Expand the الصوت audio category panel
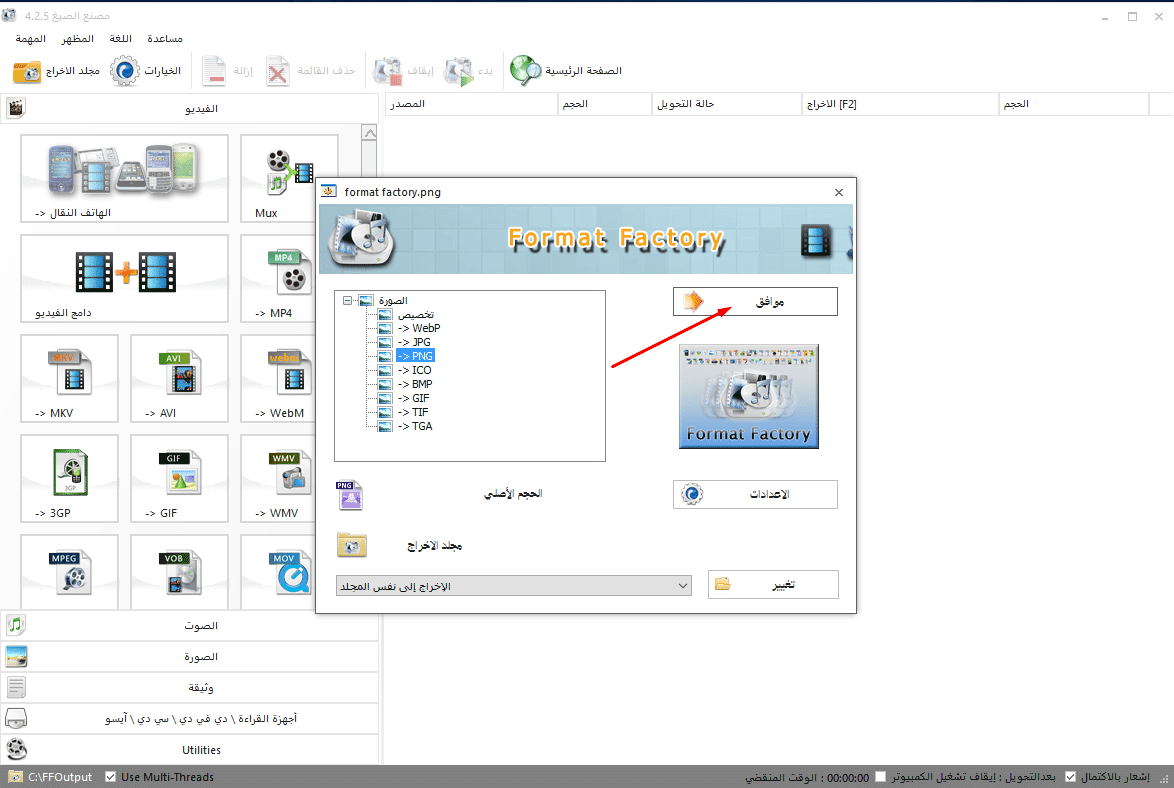 (190, 625)
